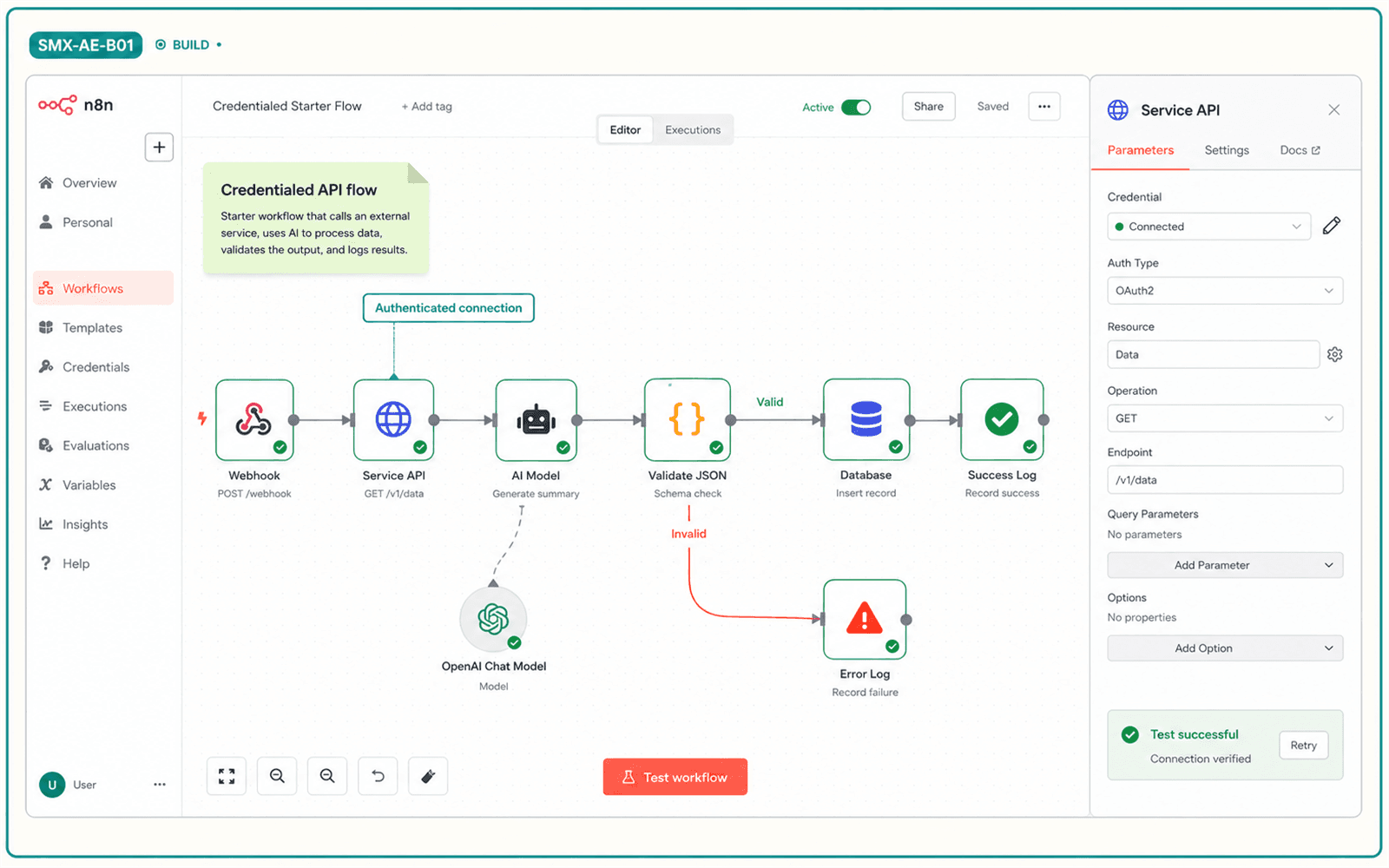The width and height of the screenshot is (1389, 868).
Task: Select the Credentialed API flow sticky note
Action: pos(316,219)
